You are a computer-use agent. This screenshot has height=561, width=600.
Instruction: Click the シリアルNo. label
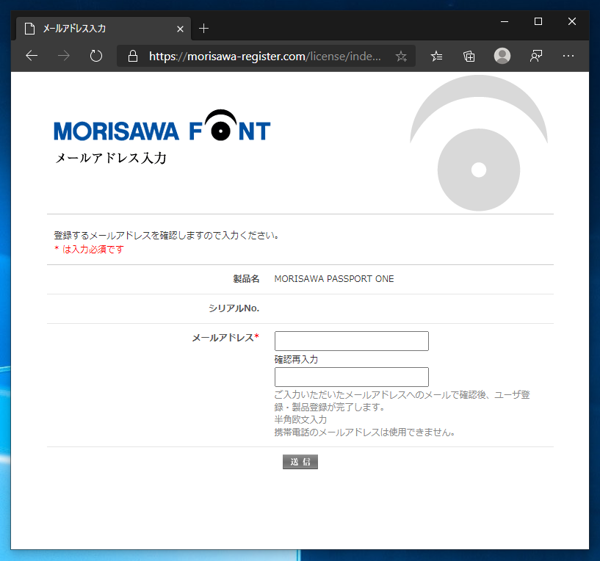234,308
